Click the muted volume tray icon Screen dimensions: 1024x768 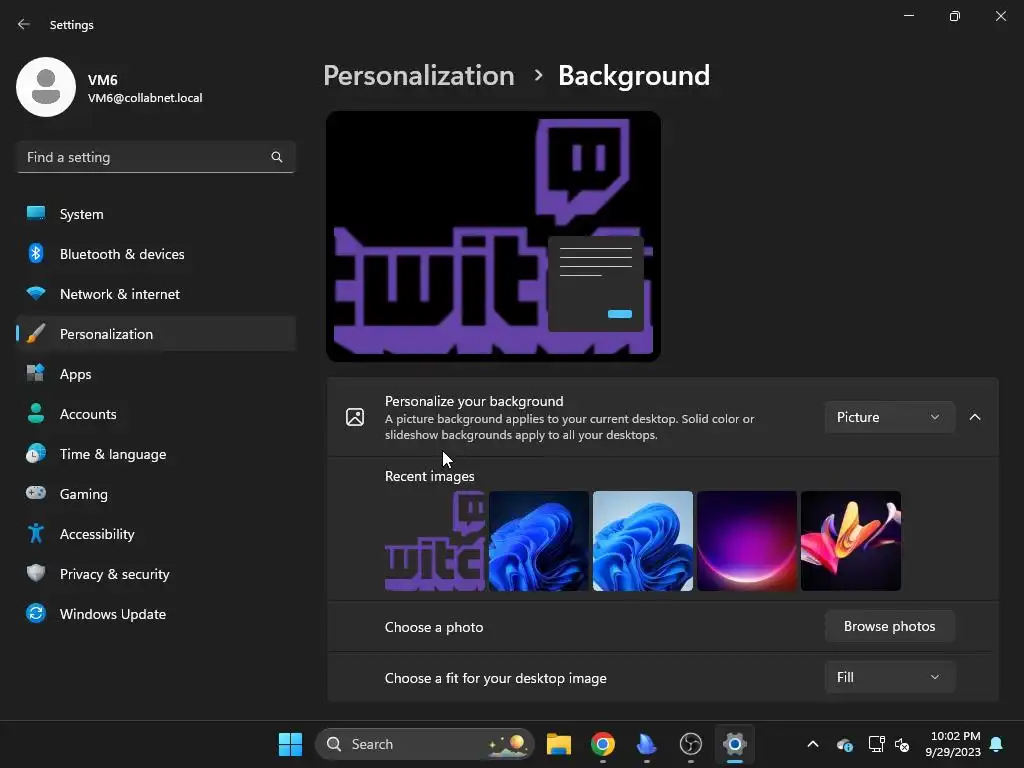(903, 744)
